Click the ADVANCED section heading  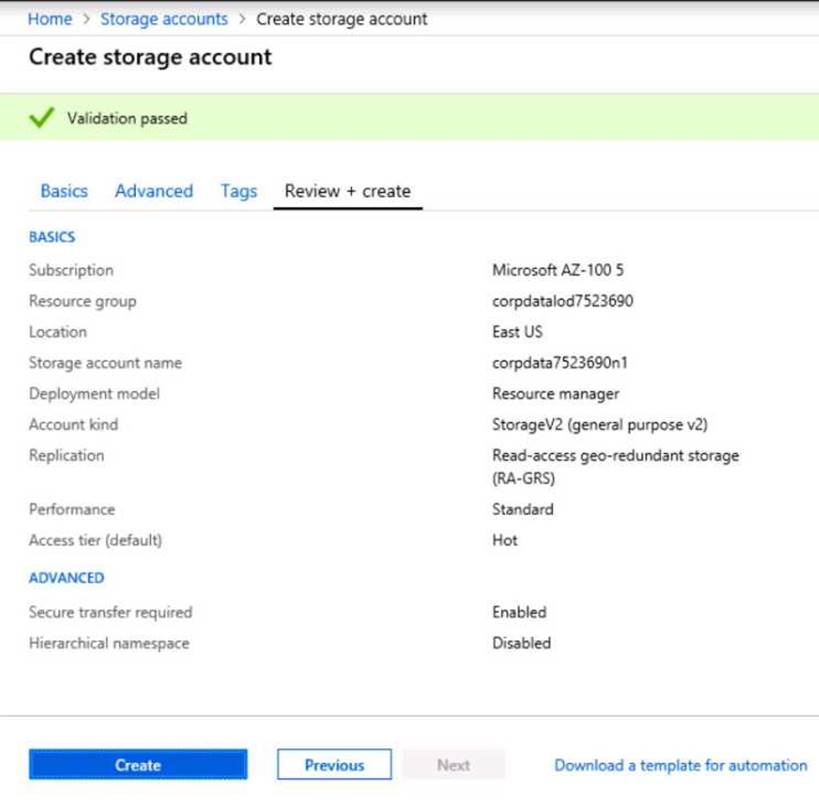click(x=67, y=578)
